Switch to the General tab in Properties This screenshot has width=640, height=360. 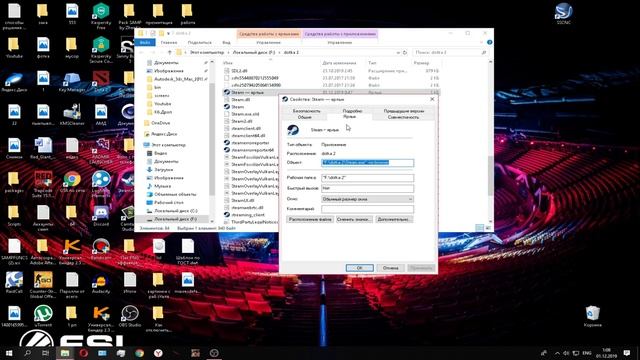[x=304, y=117]
